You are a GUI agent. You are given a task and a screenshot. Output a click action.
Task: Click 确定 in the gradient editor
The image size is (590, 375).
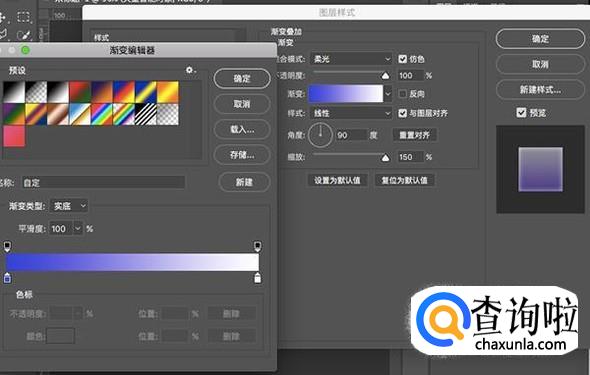pos(242,79)
